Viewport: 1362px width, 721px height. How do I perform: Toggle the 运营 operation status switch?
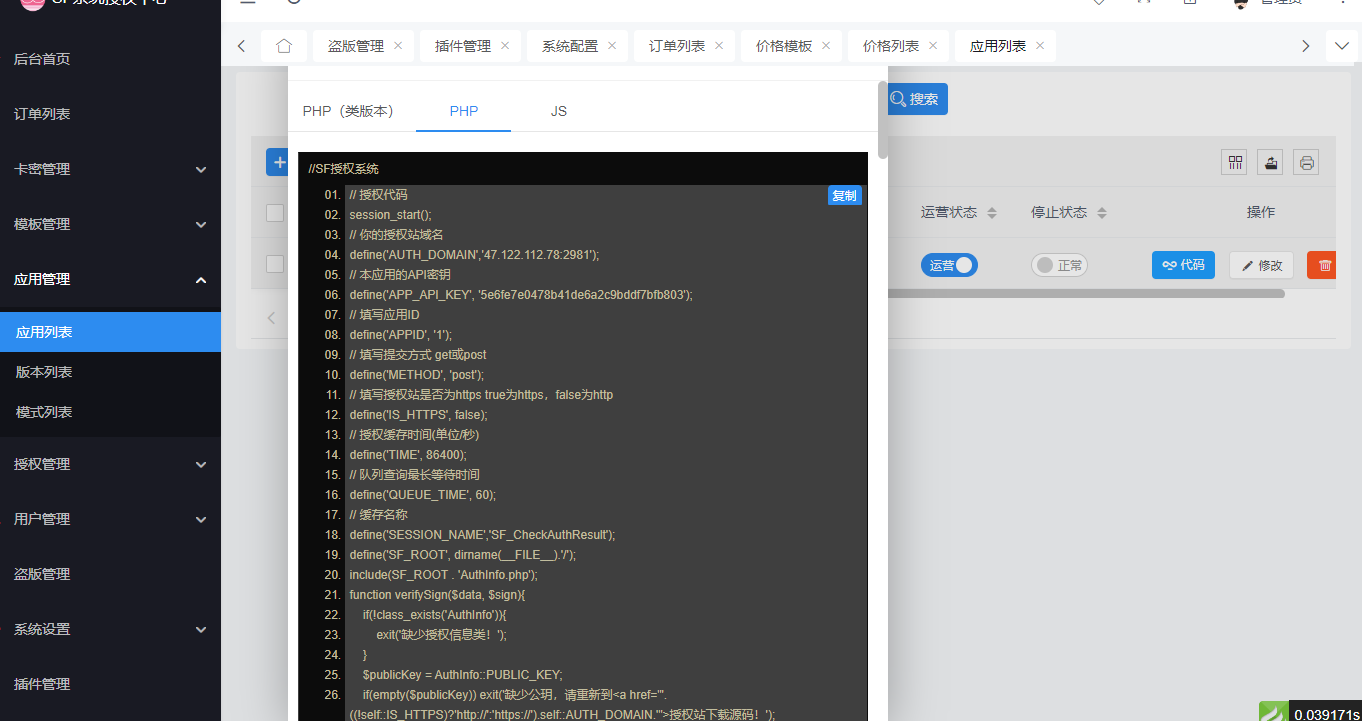949,264
